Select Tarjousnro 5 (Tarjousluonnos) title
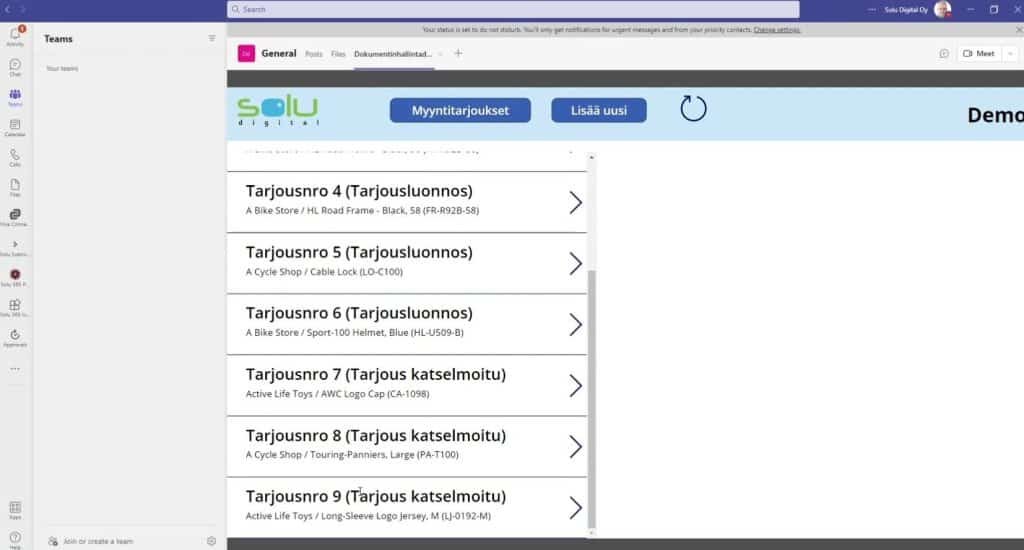 tap(359, 252)
